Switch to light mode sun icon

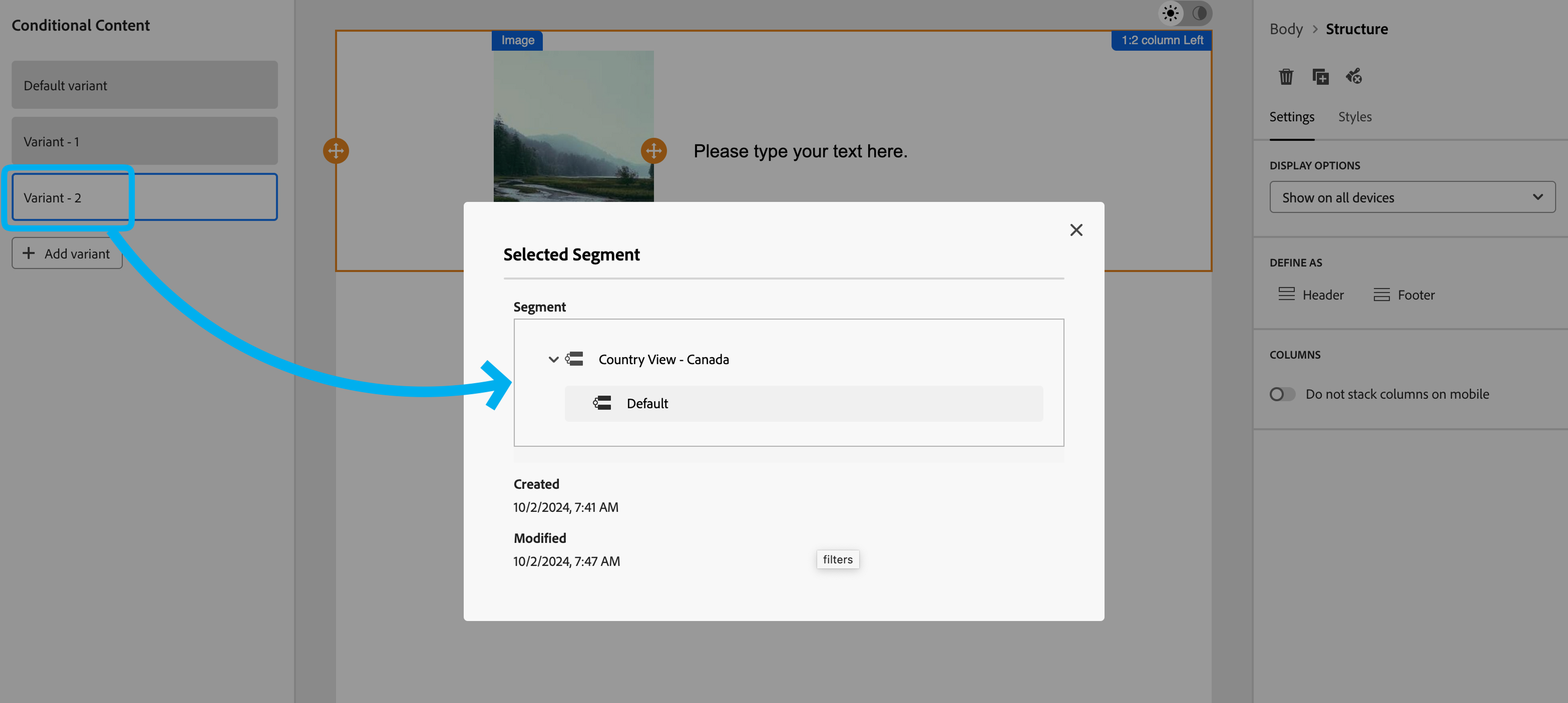click(1170, 13)
